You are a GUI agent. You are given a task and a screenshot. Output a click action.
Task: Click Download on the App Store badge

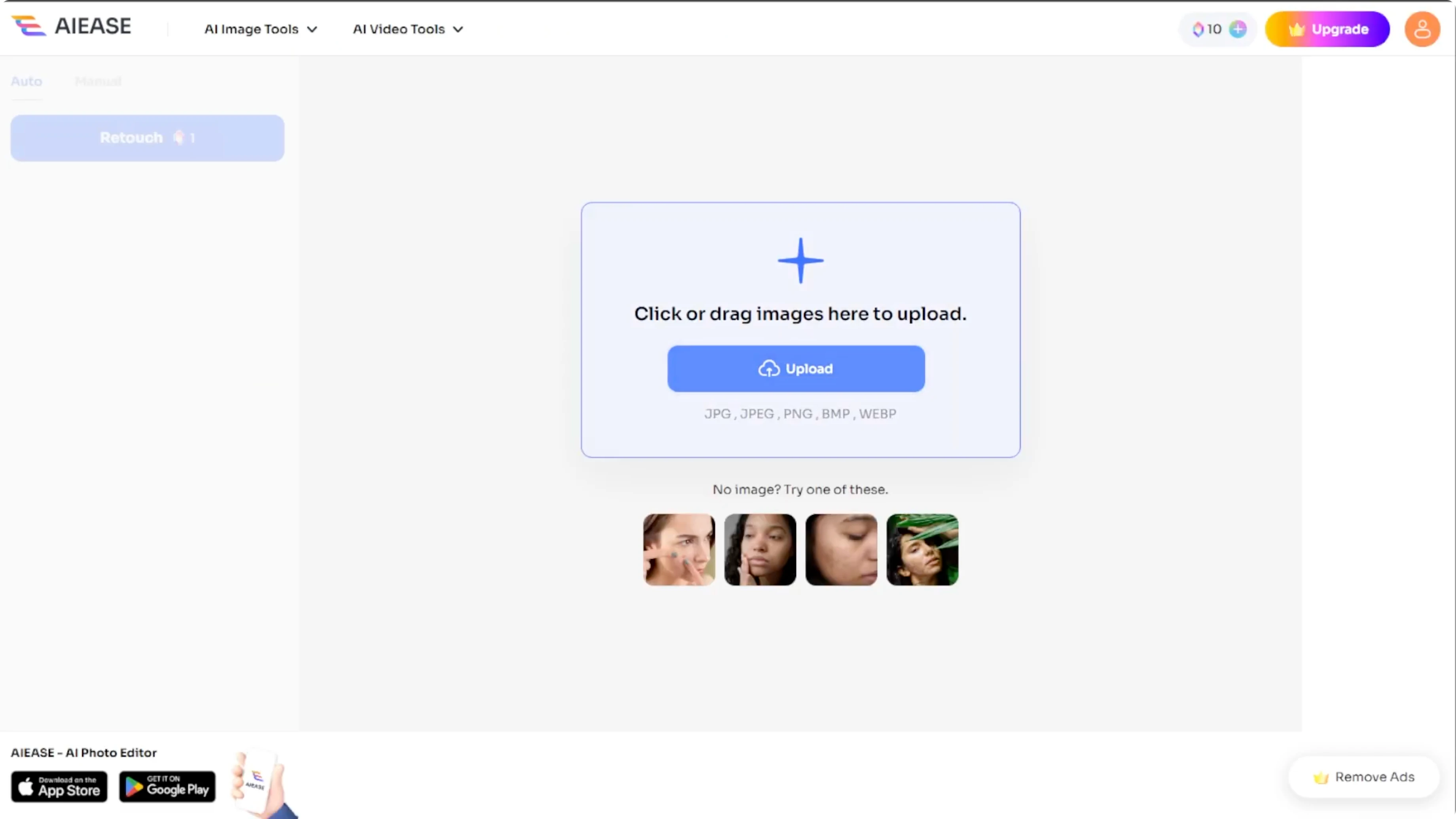click(59, 786)
